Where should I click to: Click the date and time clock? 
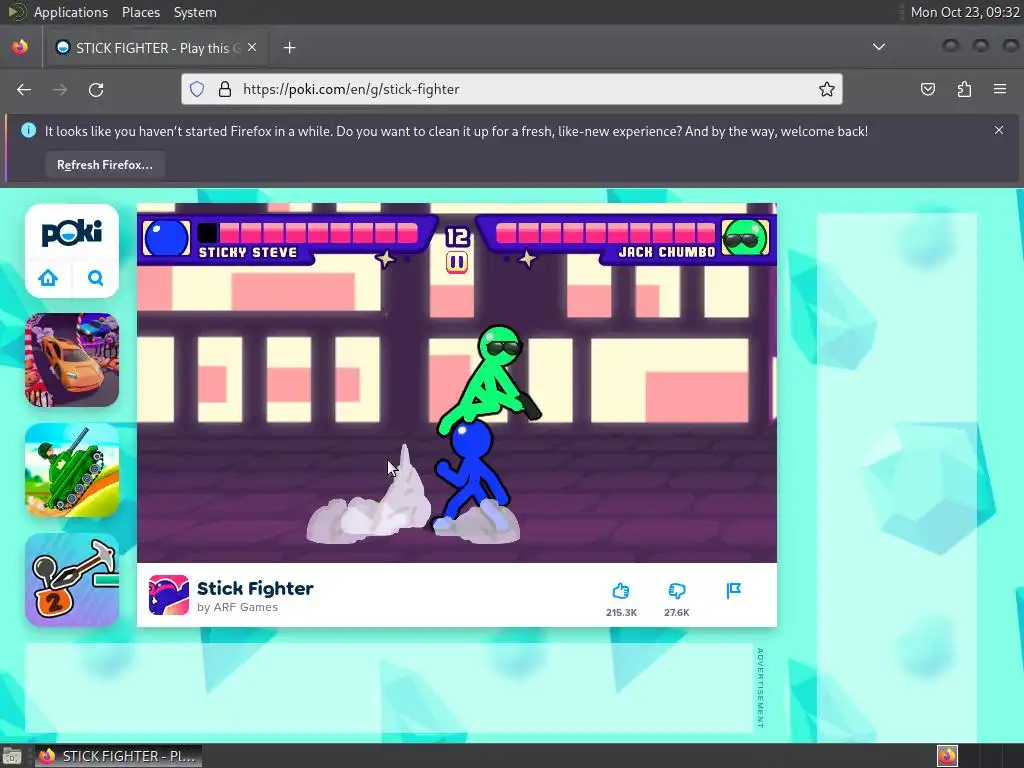pos(965,12)
